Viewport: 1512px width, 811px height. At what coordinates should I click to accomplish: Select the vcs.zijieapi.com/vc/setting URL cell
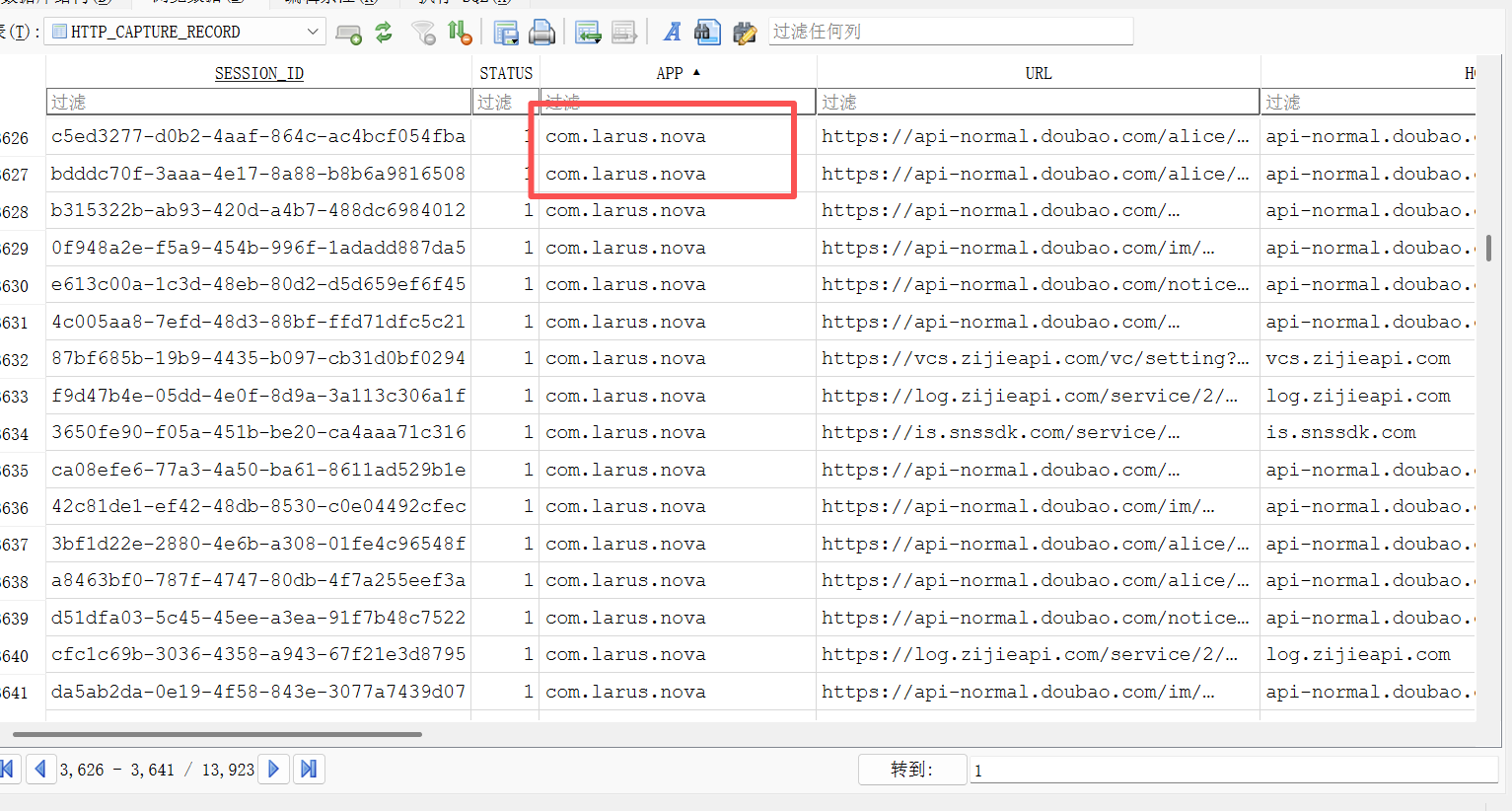[1039, 358]
